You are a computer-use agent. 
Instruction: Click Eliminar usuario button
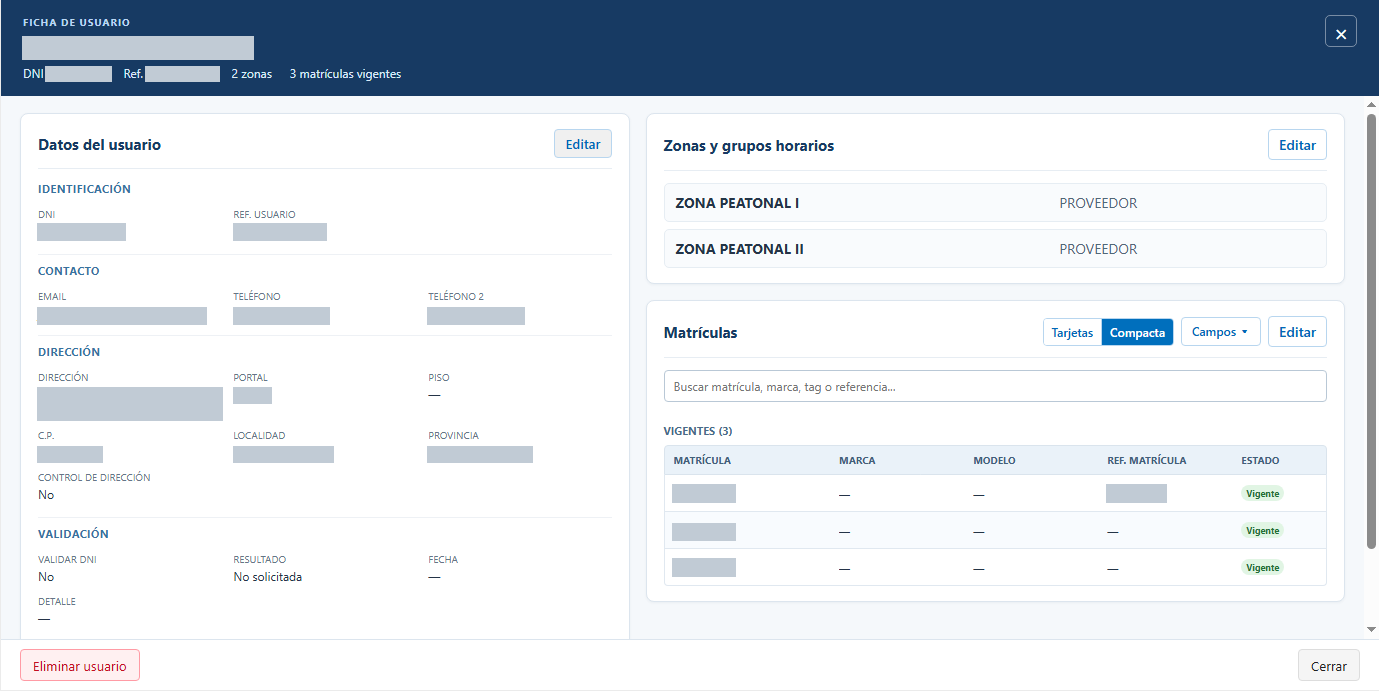coord(80,666)
